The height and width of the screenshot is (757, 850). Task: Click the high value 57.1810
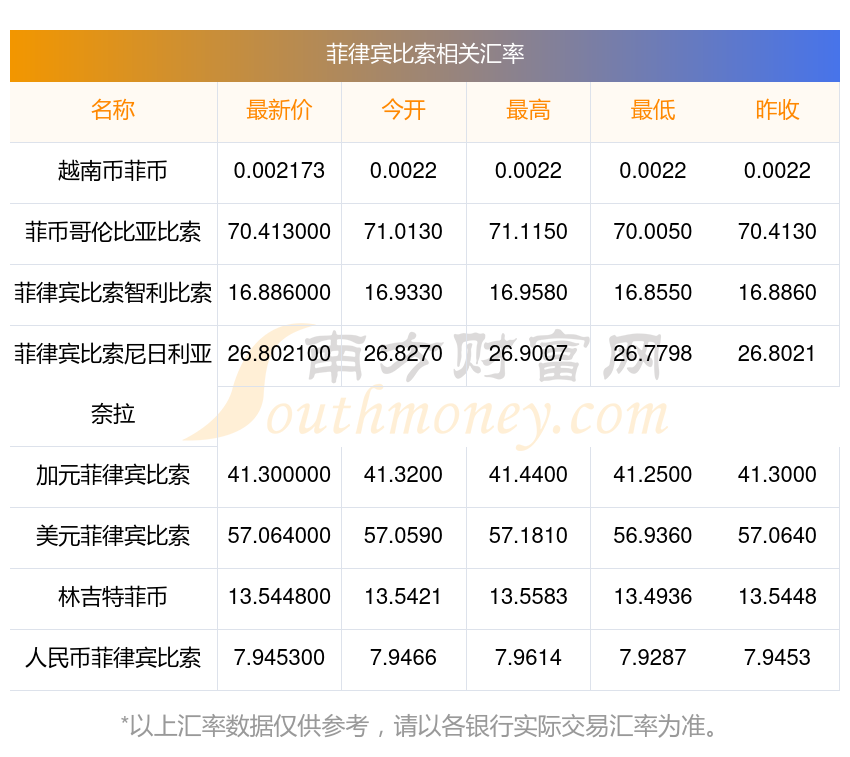(x=528, y=536)
